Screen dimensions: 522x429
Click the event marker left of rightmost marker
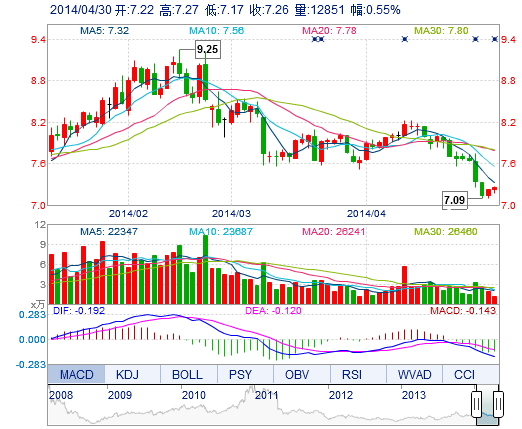coord(476,39)
